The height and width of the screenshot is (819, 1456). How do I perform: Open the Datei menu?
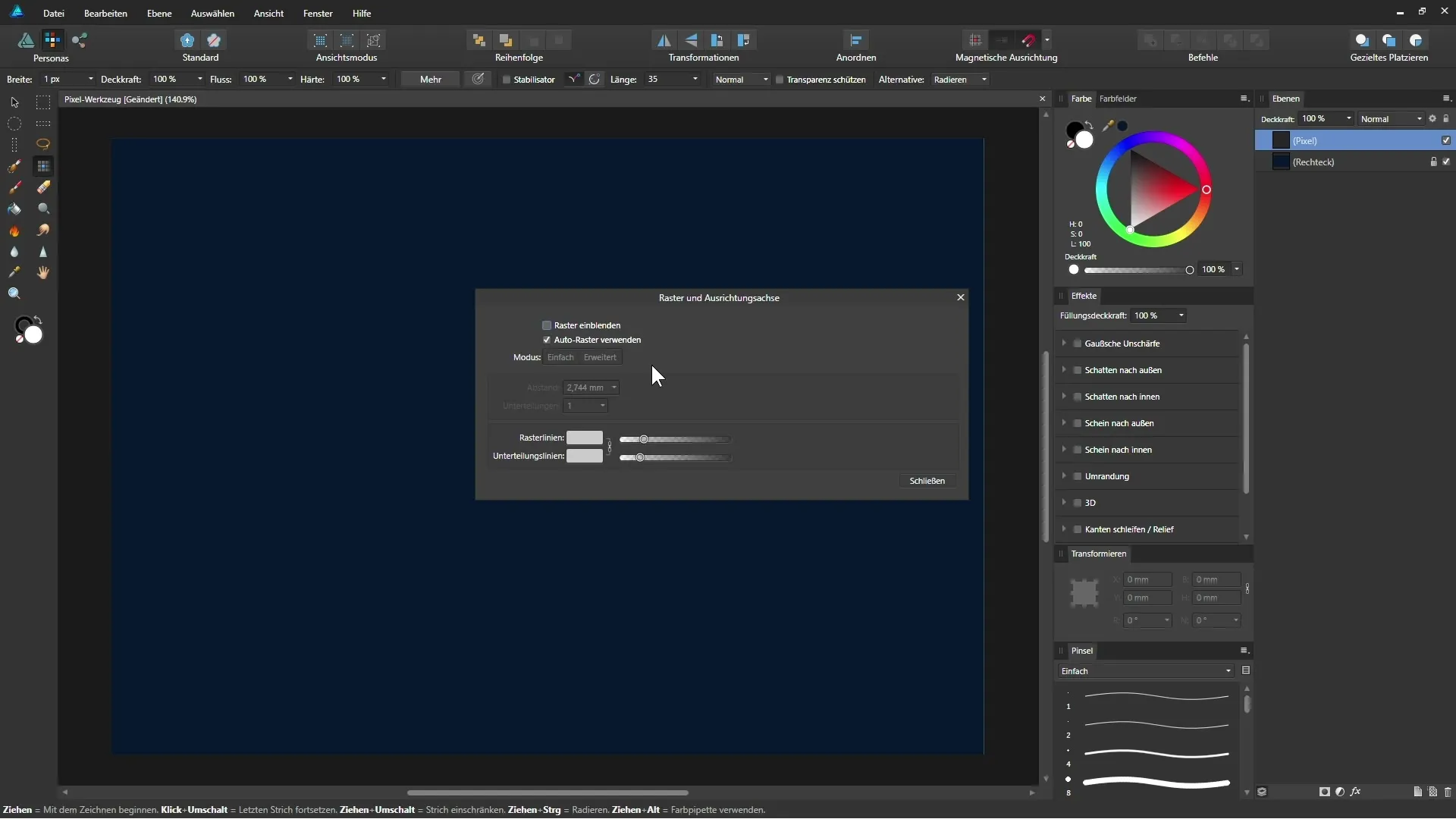(54, 13)
